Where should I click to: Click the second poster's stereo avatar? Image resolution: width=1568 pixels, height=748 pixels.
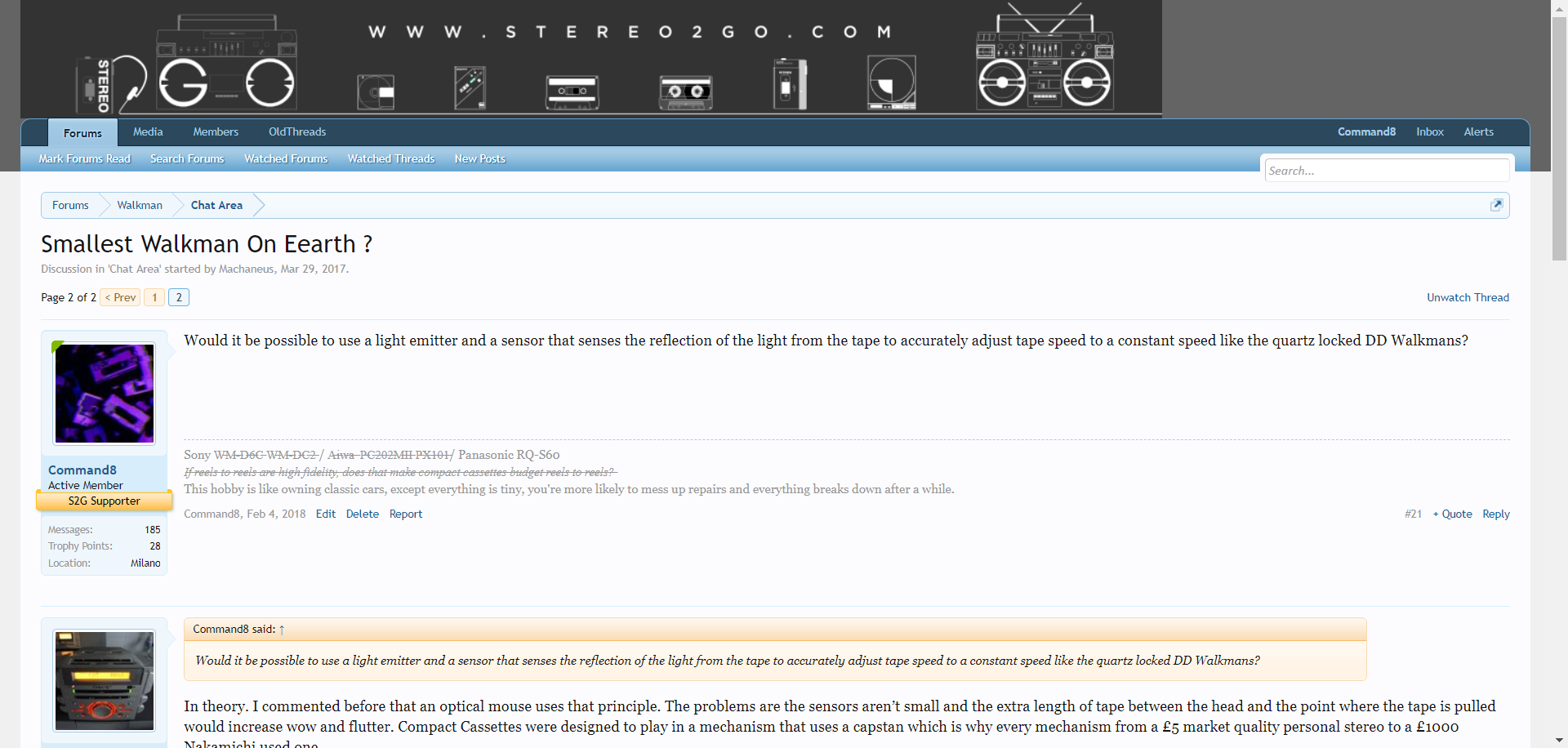pos(105,681)
